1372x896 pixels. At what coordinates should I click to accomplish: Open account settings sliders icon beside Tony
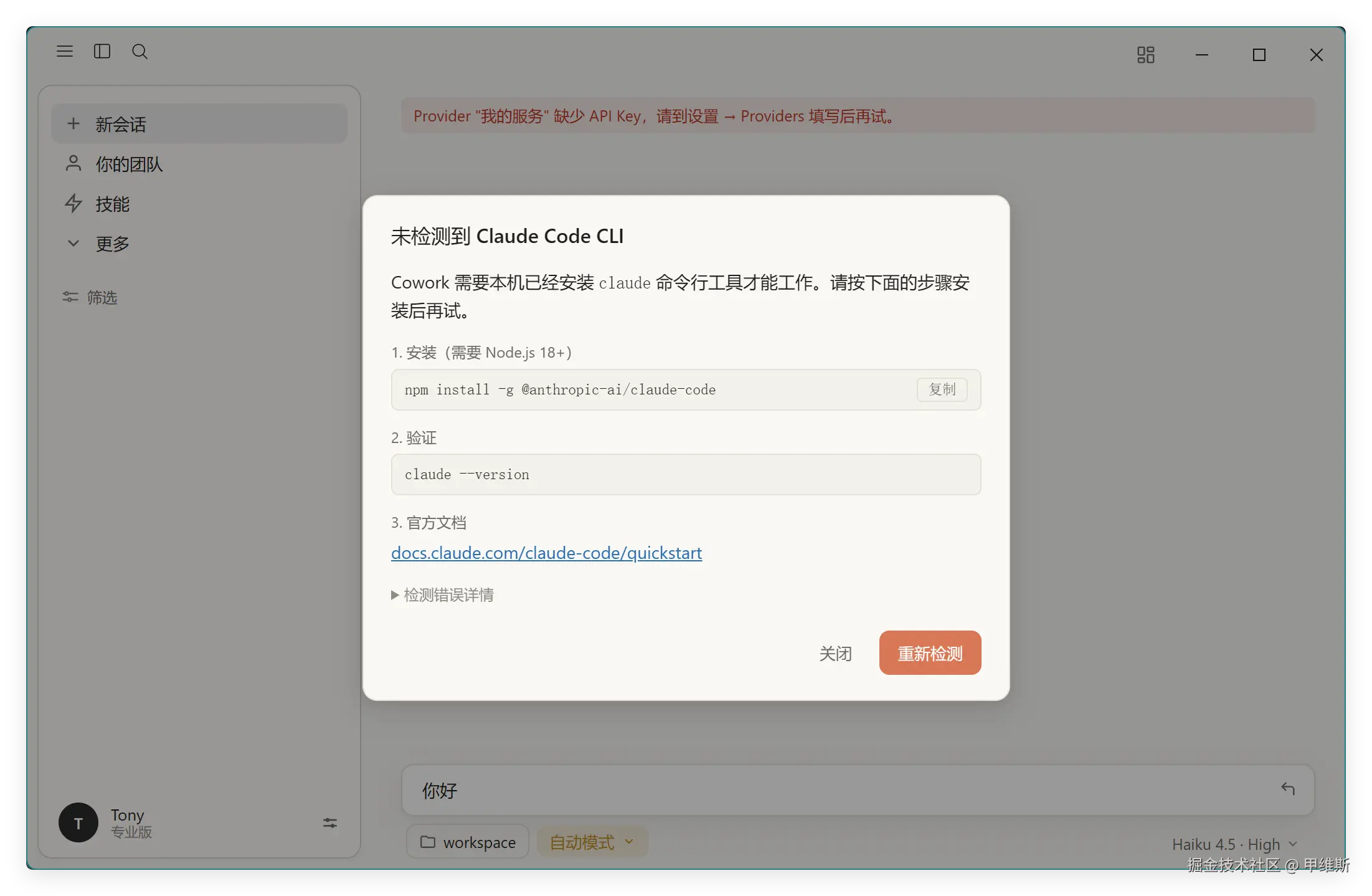coord(330,823)
